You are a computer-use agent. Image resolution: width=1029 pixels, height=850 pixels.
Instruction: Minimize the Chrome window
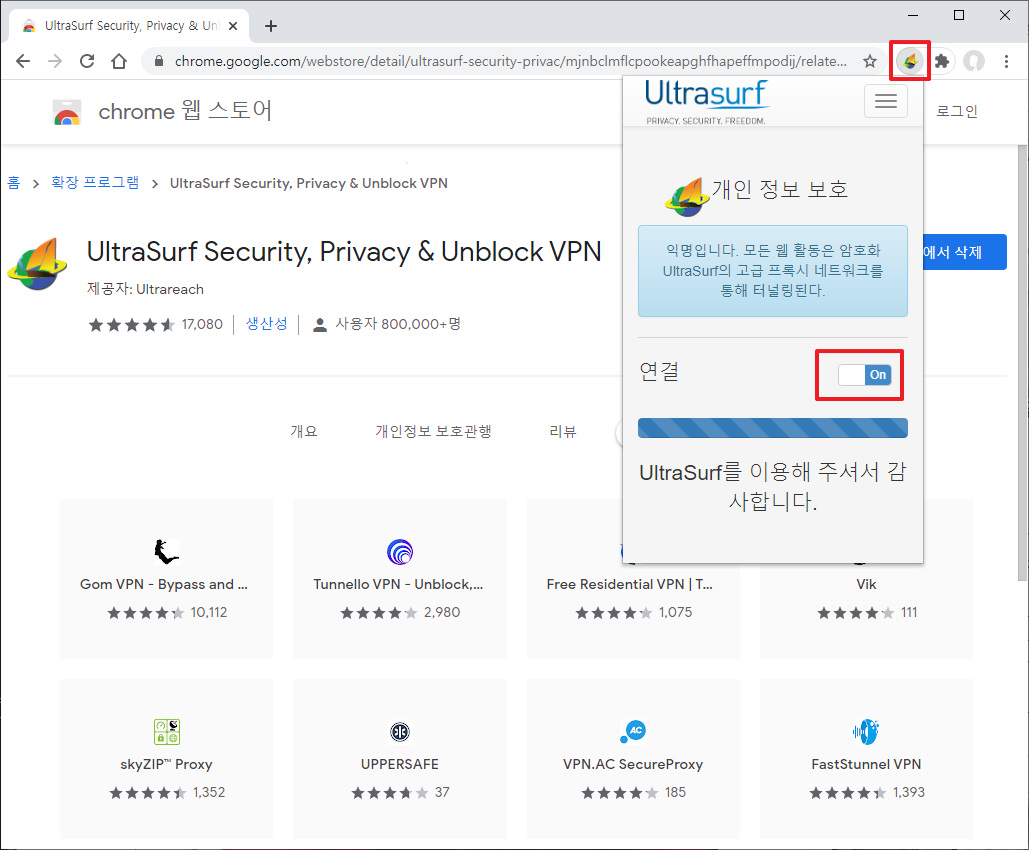(913, 15)
